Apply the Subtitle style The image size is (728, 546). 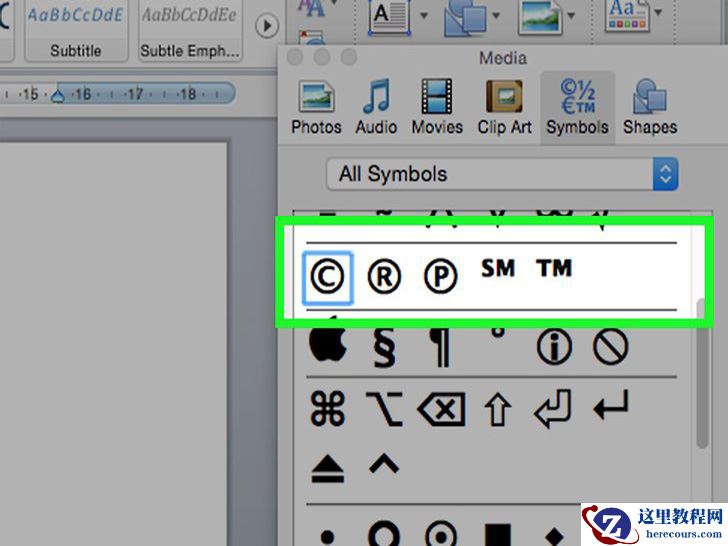point(76,31)
